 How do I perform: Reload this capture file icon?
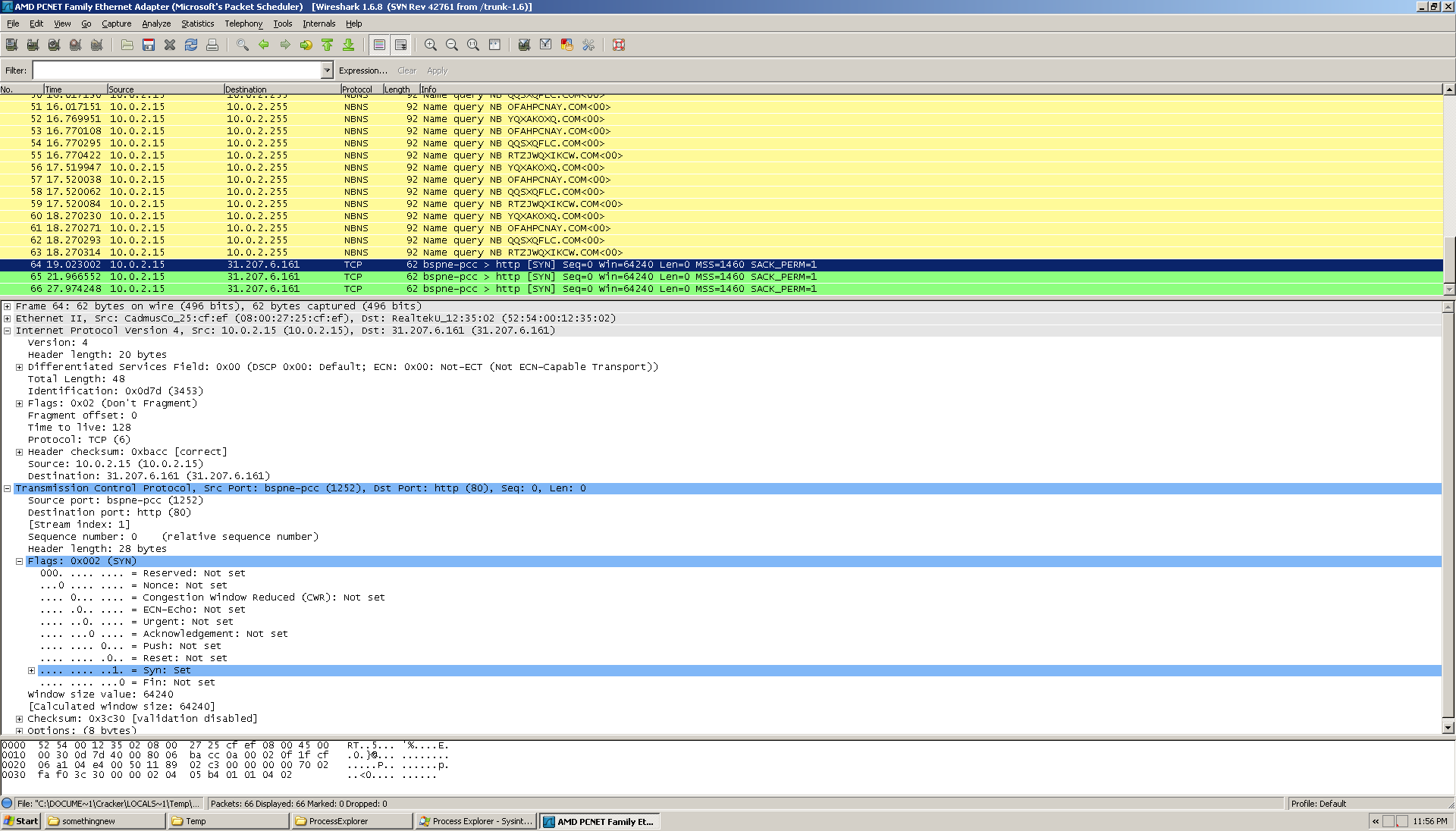[191, 45]
